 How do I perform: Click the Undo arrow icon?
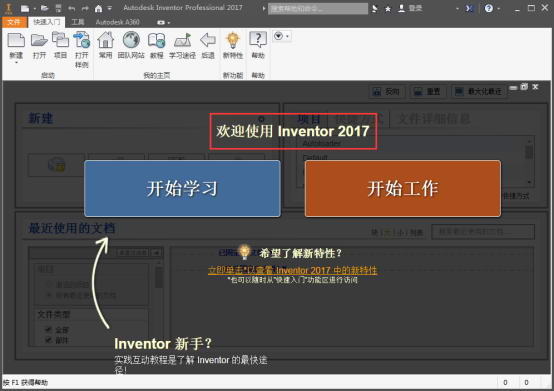pyautogui.click(x=72, y=8)
